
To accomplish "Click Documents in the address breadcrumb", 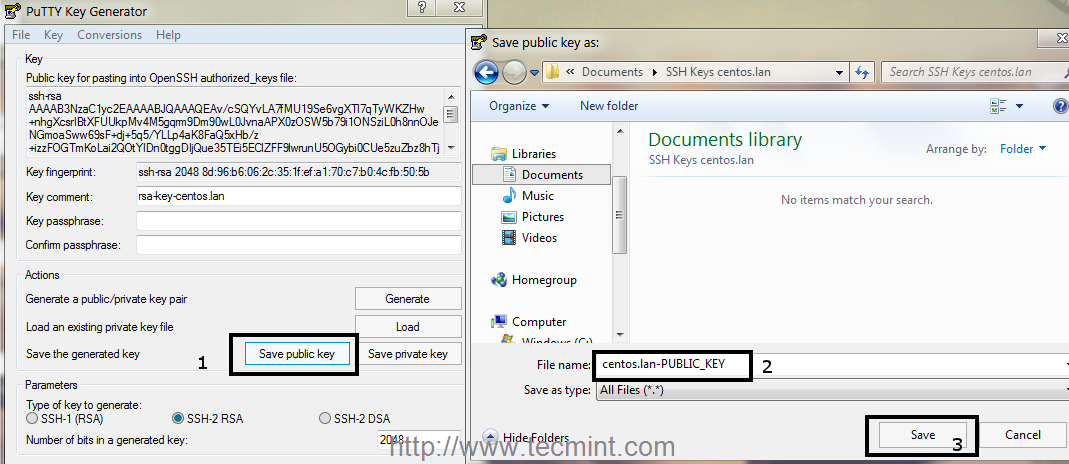I will 612,72.
